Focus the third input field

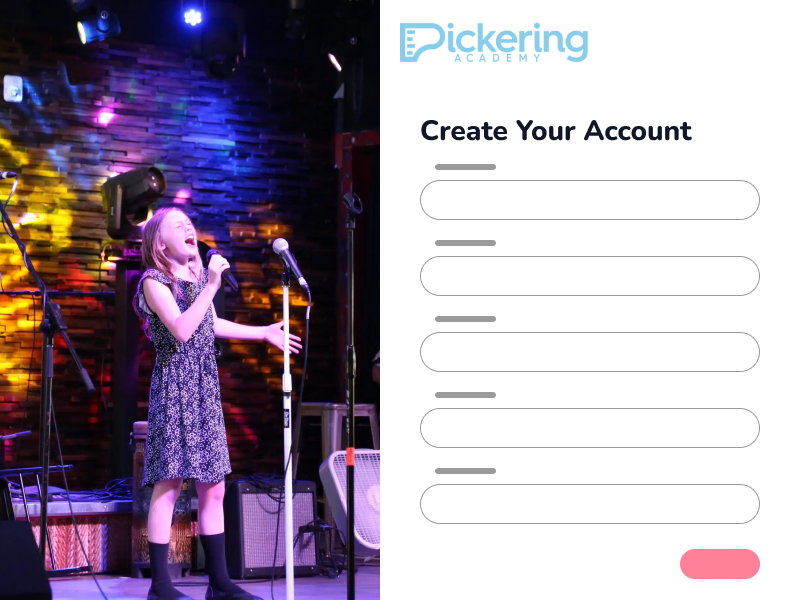(590, 352)
